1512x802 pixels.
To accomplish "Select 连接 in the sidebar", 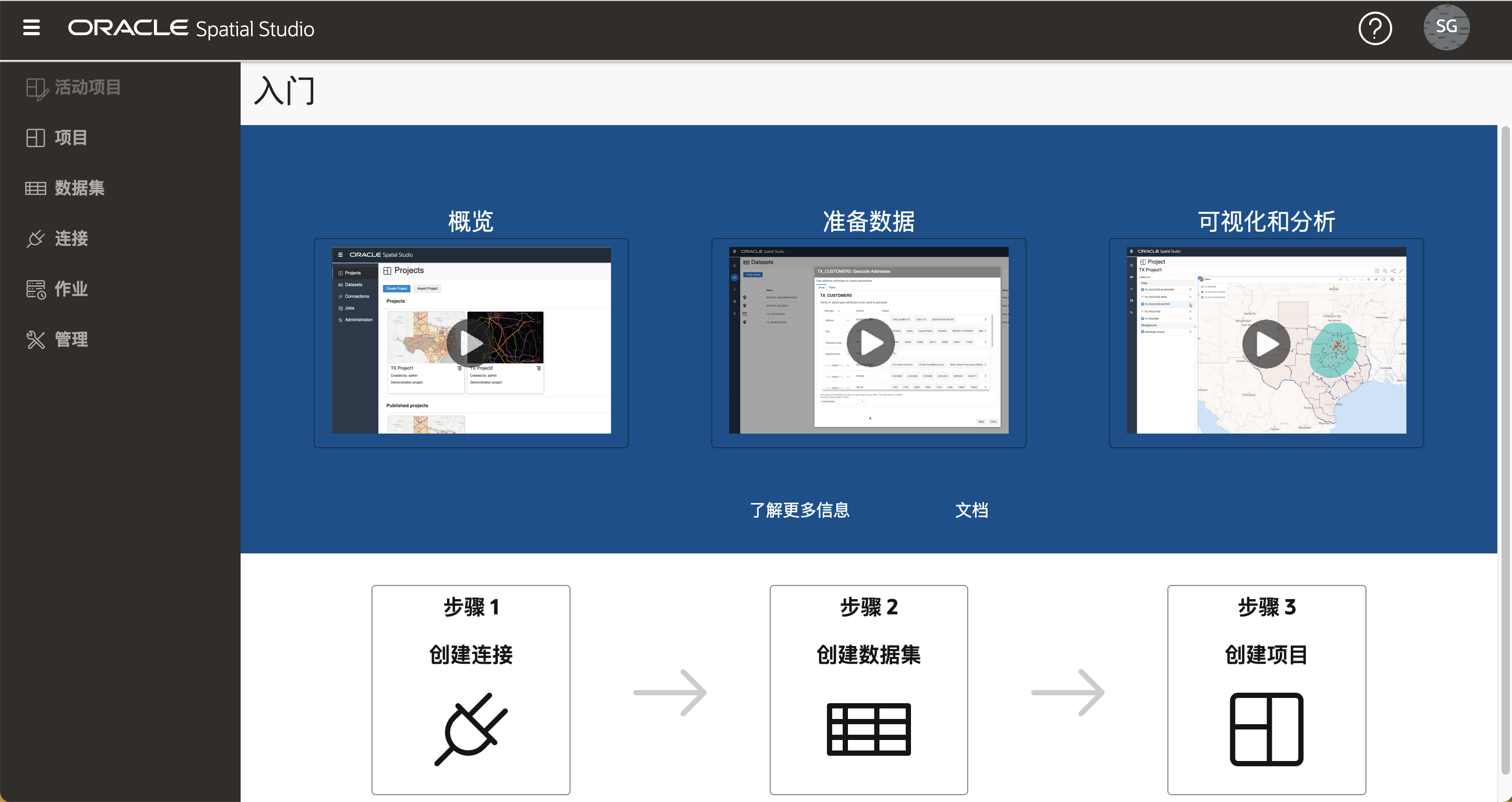I will pos(71,239).
